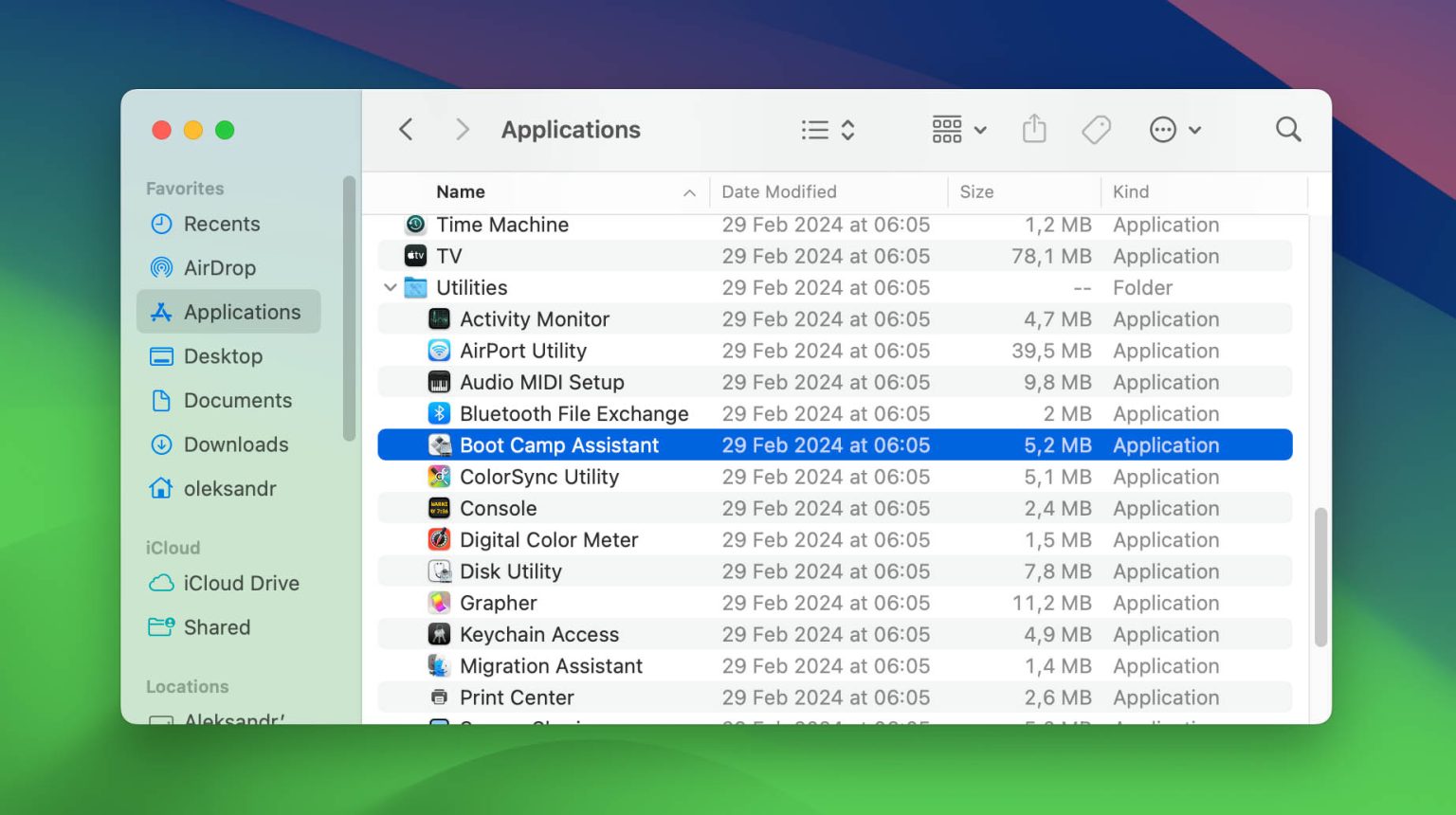
Task: Open the Group By grid dropdown
Action: click(x=958, y=130)
